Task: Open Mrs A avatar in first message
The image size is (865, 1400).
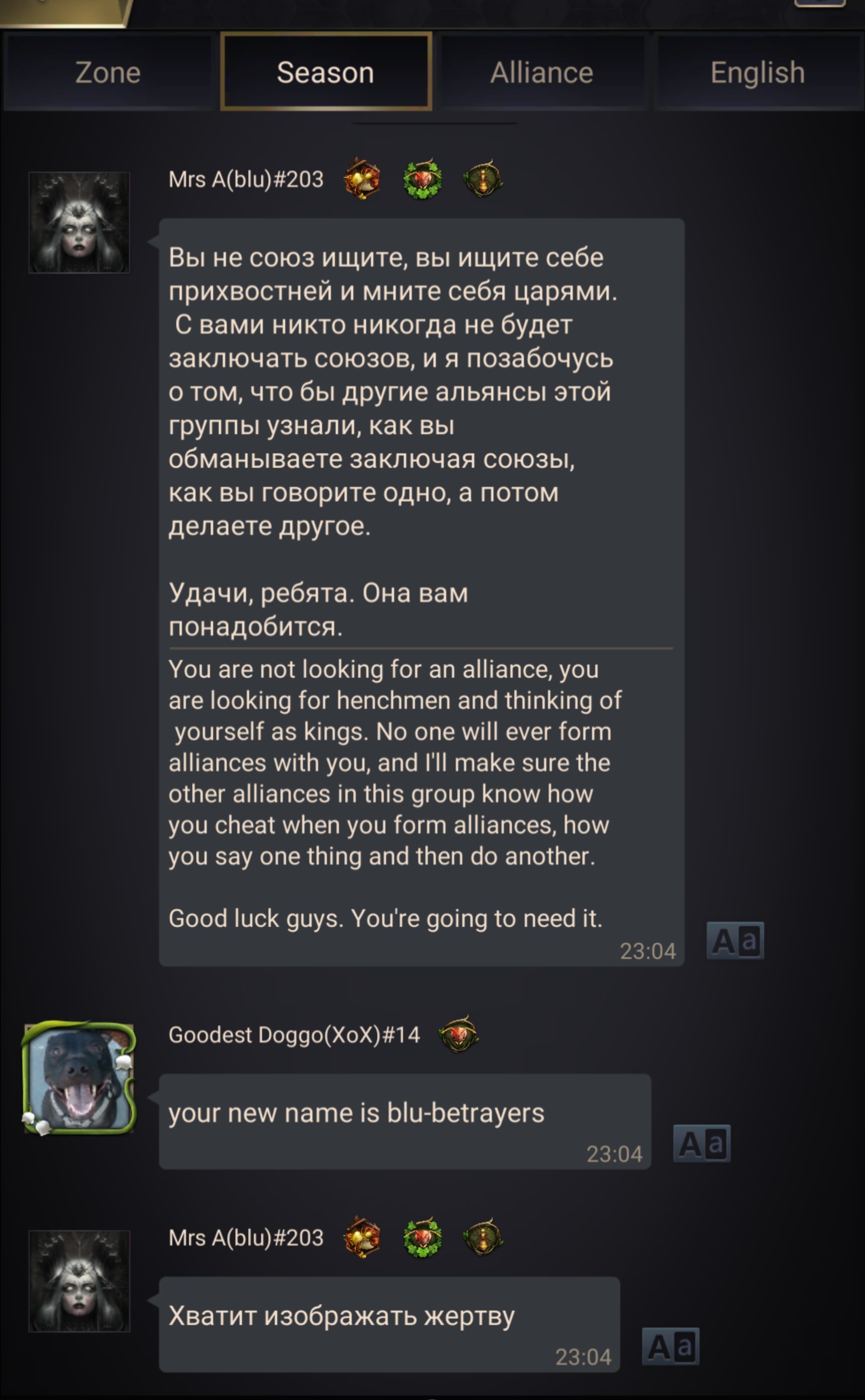Action: [x=80, y=223]
